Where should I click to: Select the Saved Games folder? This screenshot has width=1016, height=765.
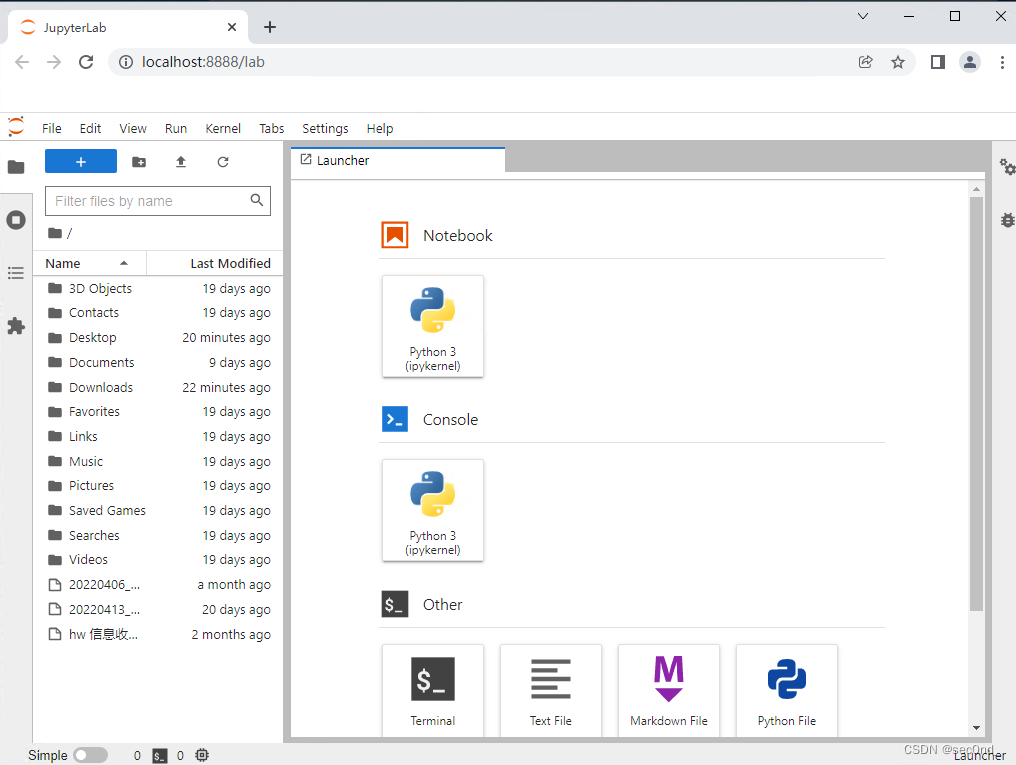tap(158, 510)
